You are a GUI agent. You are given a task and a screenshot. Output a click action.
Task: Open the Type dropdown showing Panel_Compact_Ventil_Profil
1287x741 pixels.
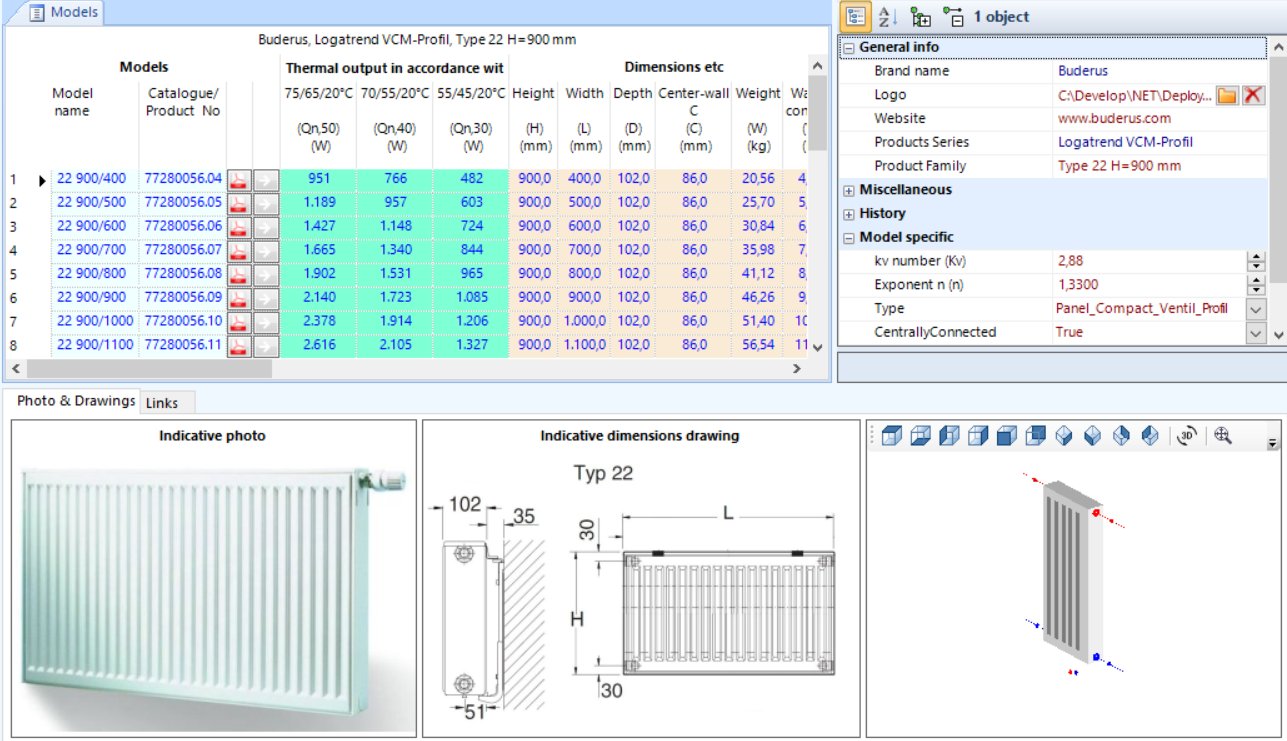(1260, 308)
